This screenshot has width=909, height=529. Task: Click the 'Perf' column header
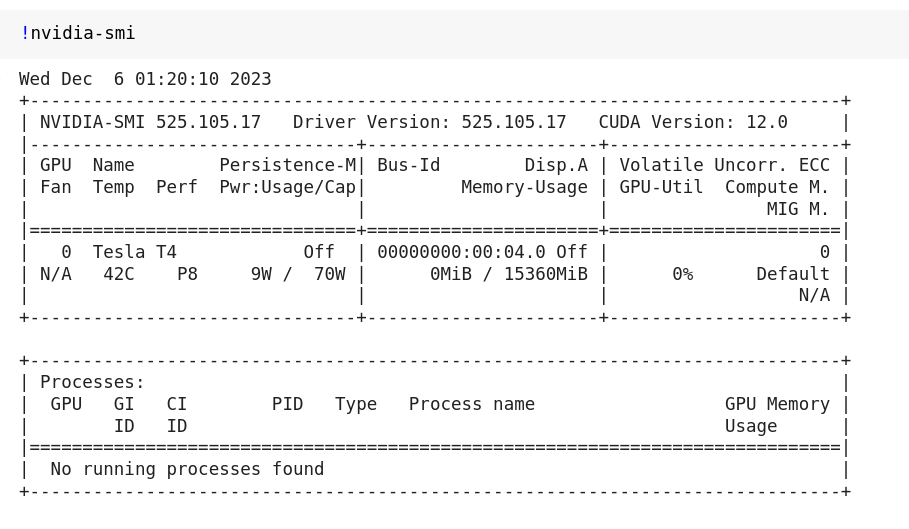[x=177, y=187]
